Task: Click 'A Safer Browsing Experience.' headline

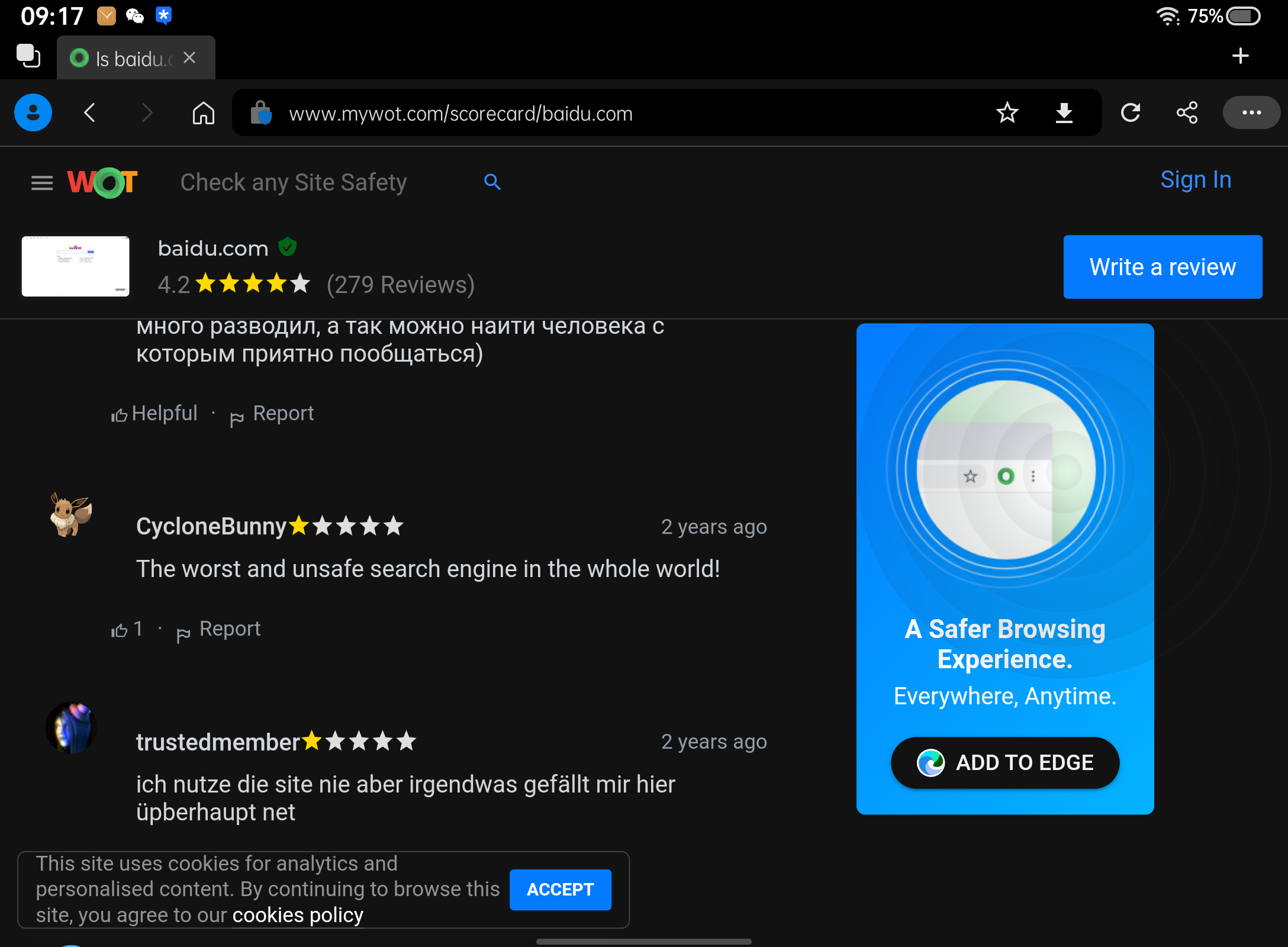Action: [1005, 644]
